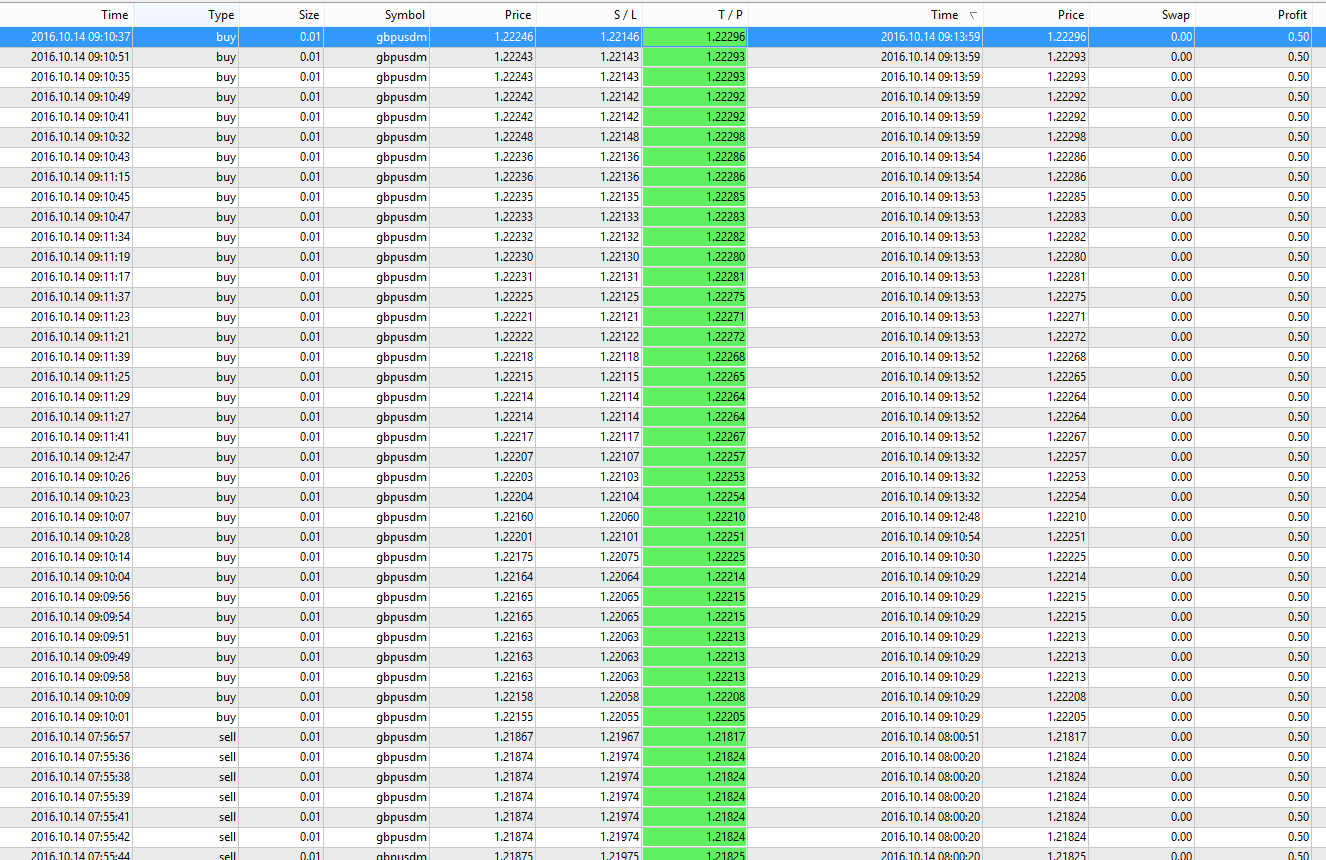Click the Time header beside the Type header
This screenshot has width=1326, height=860.
pos(67,15)
